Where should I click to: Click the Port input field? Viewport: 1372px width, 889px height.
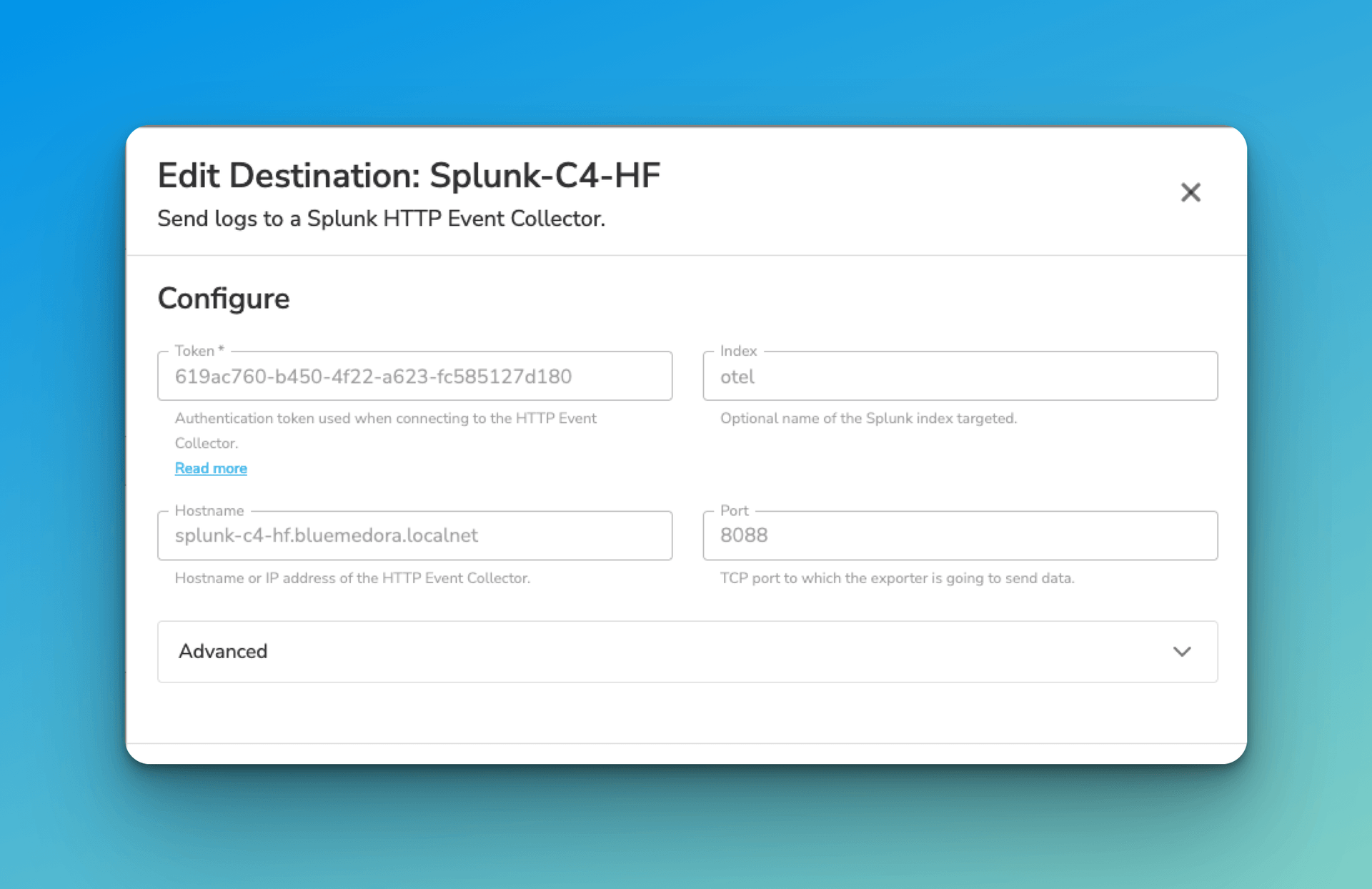(960, 535)
